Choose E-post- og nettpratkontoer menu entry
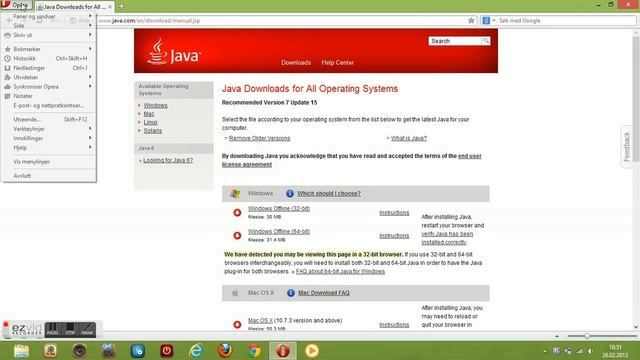The height and width of the screenshot is (360, 640). (49, 105)
